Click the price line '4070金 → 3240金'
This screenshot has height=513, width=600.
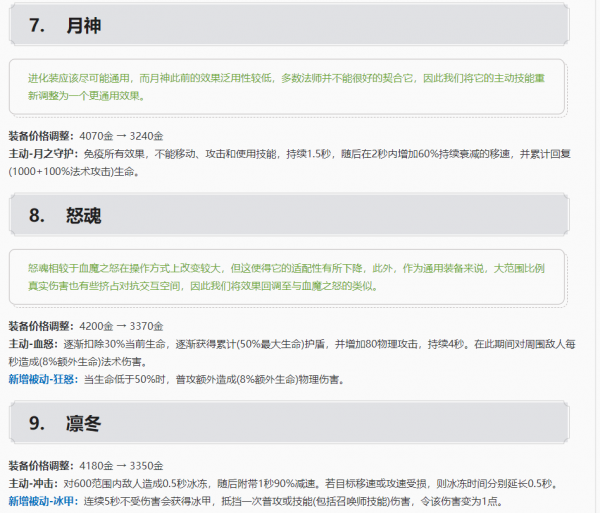tap(121, 136)
